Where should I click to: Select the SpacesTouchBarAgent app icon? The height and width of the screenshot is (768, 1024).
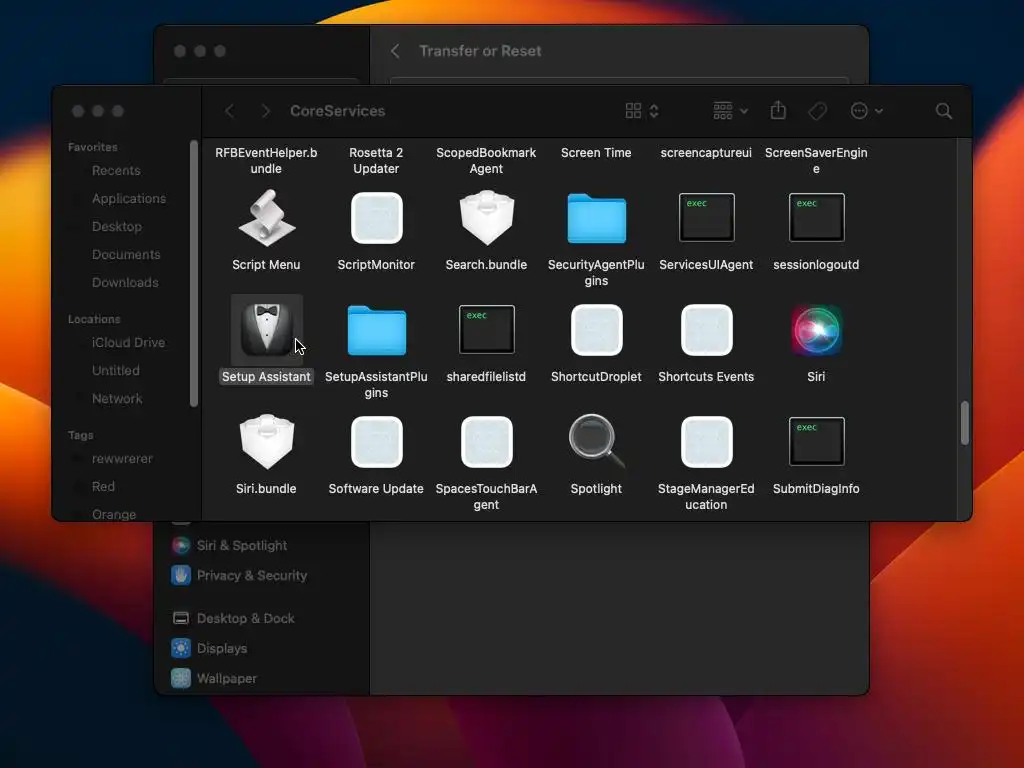pos(487,442)
